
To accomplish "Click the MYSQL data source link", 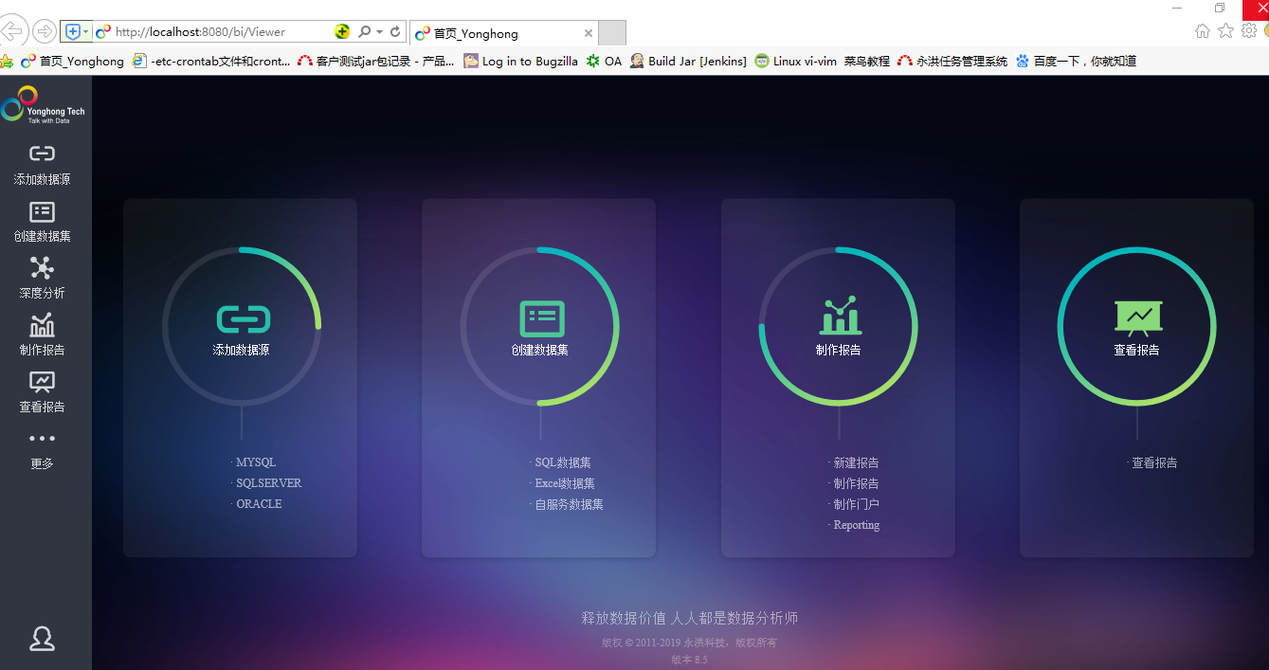I will [x=255, y=463].
